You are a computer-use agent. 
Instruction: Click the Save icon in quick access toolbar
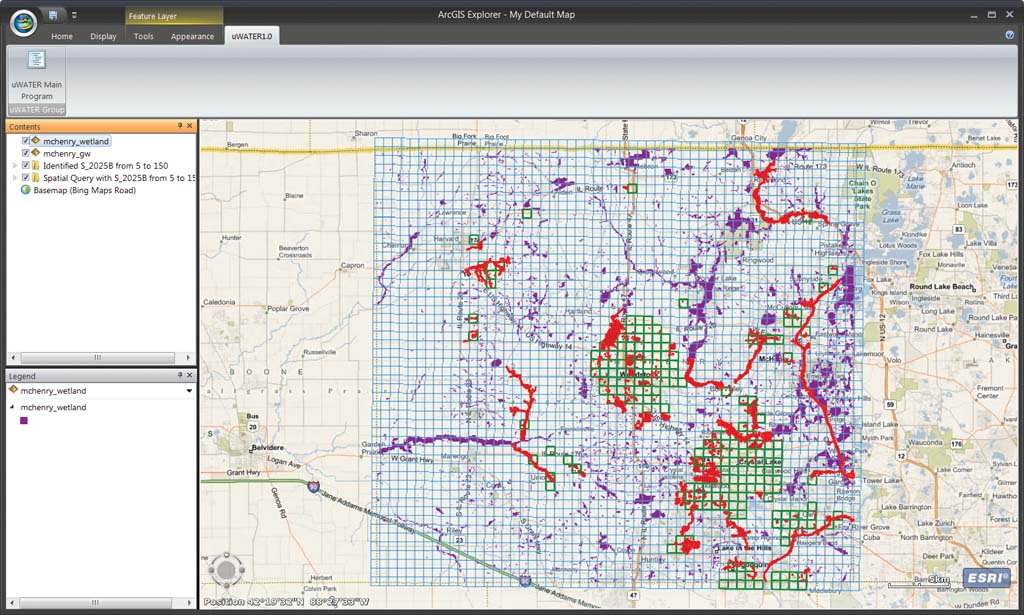tap(53, 14)
